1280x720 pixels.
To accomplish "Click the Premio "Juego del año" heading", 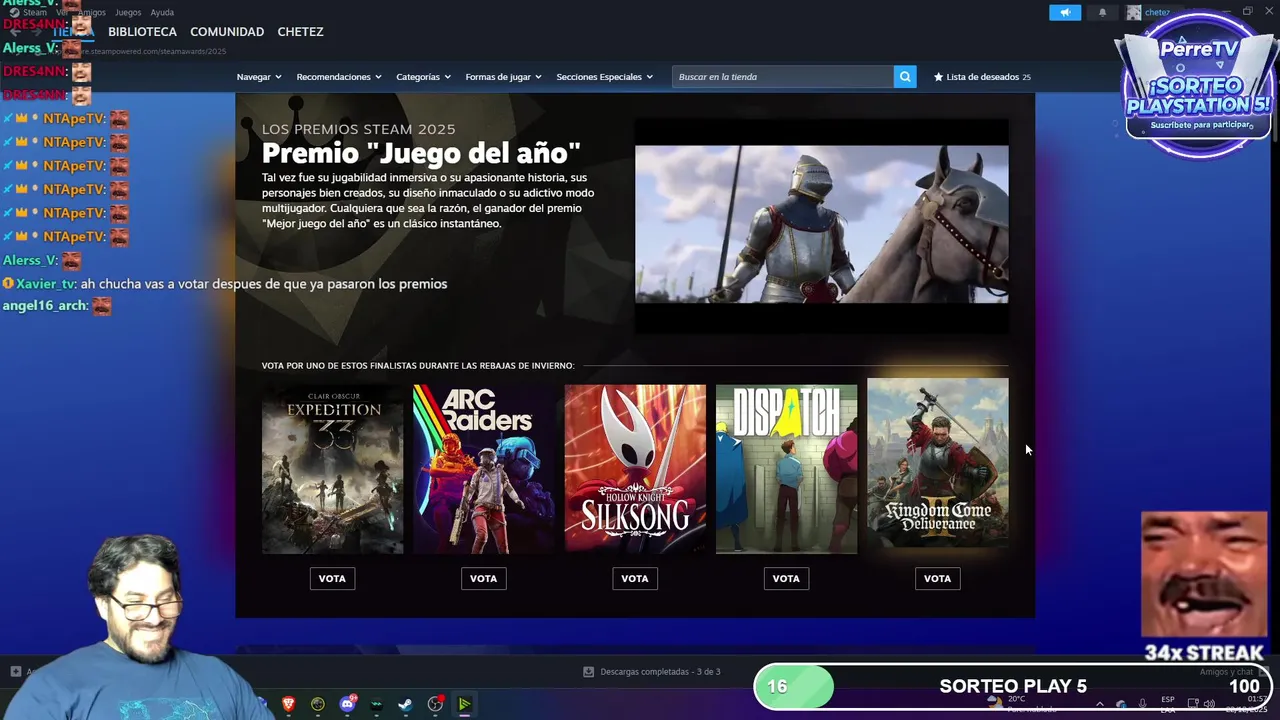I will pos(421,153).
